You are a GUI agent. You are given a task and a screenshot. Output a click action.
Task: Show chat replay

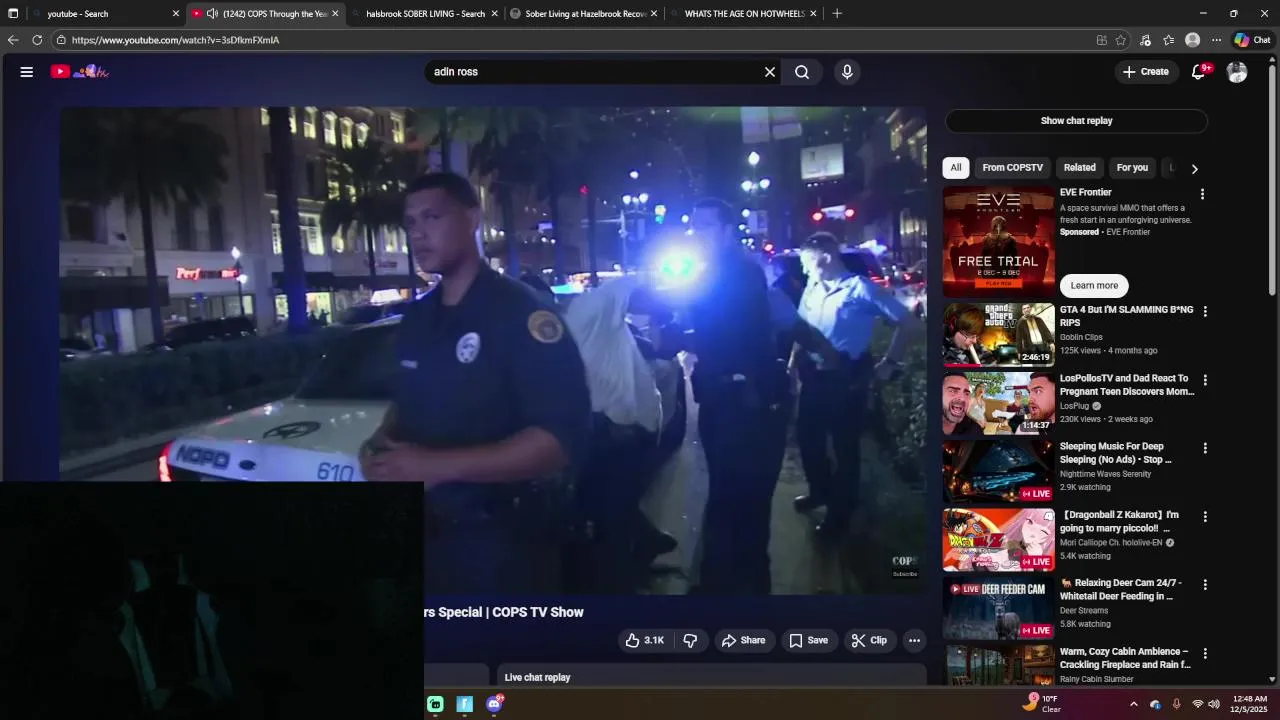(1076, 121)
